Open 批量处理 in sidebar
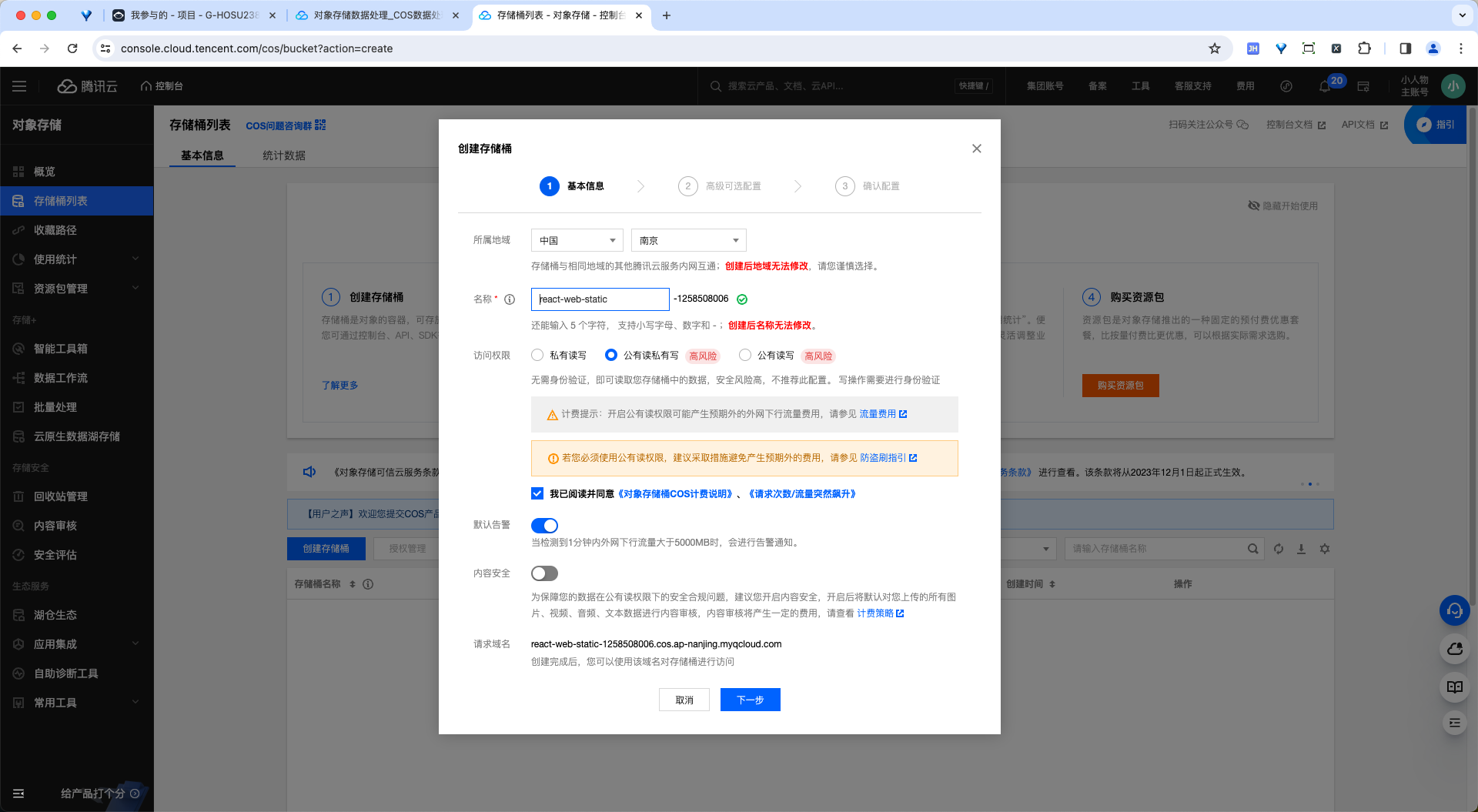 tap(77, 407)
